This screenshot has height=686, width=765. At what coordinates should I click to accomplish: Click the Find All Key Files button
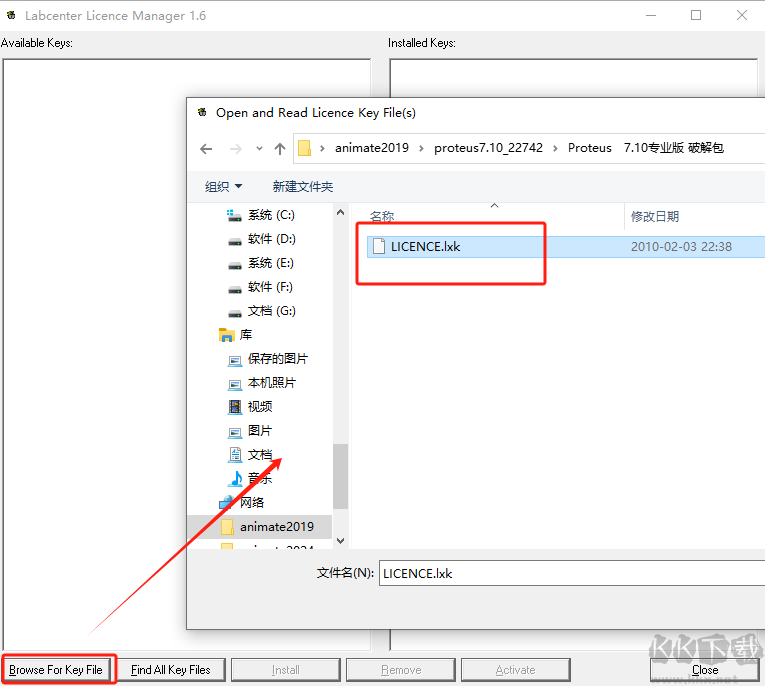[x=171, y=669]
